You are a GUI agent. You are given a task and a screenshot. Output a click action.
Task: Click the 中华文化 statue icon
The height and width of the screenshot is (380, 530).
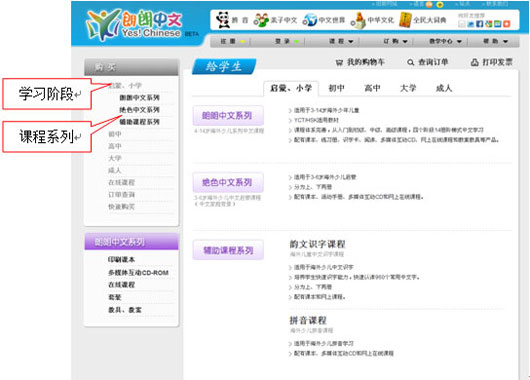(x=358, y=20)
